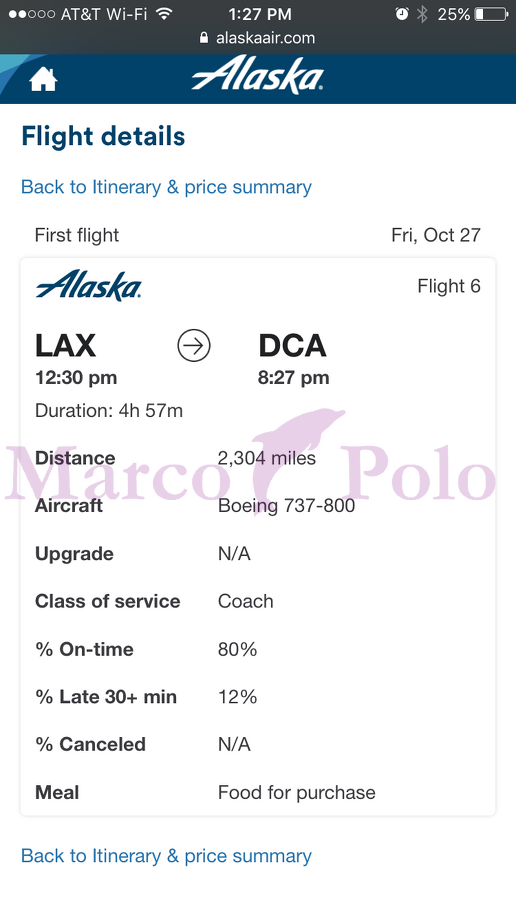Viewport: 516px width, 918px height.
Task: Tap the LAX departure airport code
Action: [x=65, y=345]
